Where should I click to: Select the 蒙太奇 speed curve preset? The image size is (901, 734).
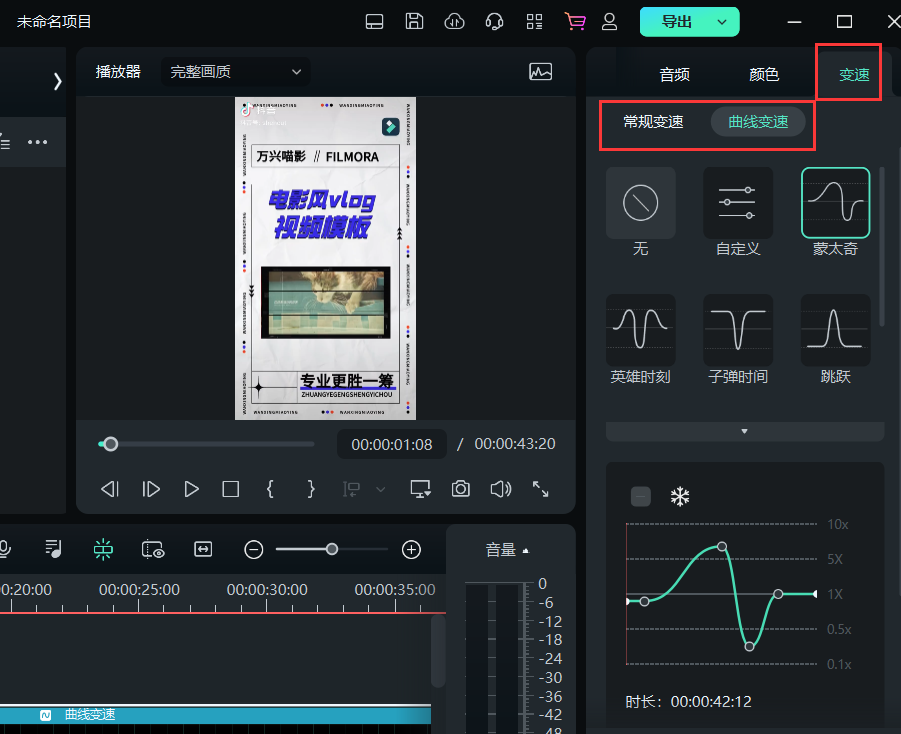835,203
